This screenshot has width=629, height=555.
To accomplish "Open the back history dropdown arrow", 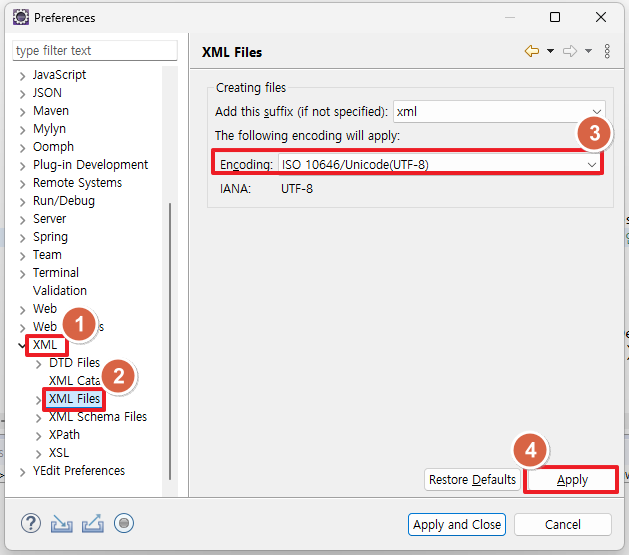I will [x=550, y=52].
